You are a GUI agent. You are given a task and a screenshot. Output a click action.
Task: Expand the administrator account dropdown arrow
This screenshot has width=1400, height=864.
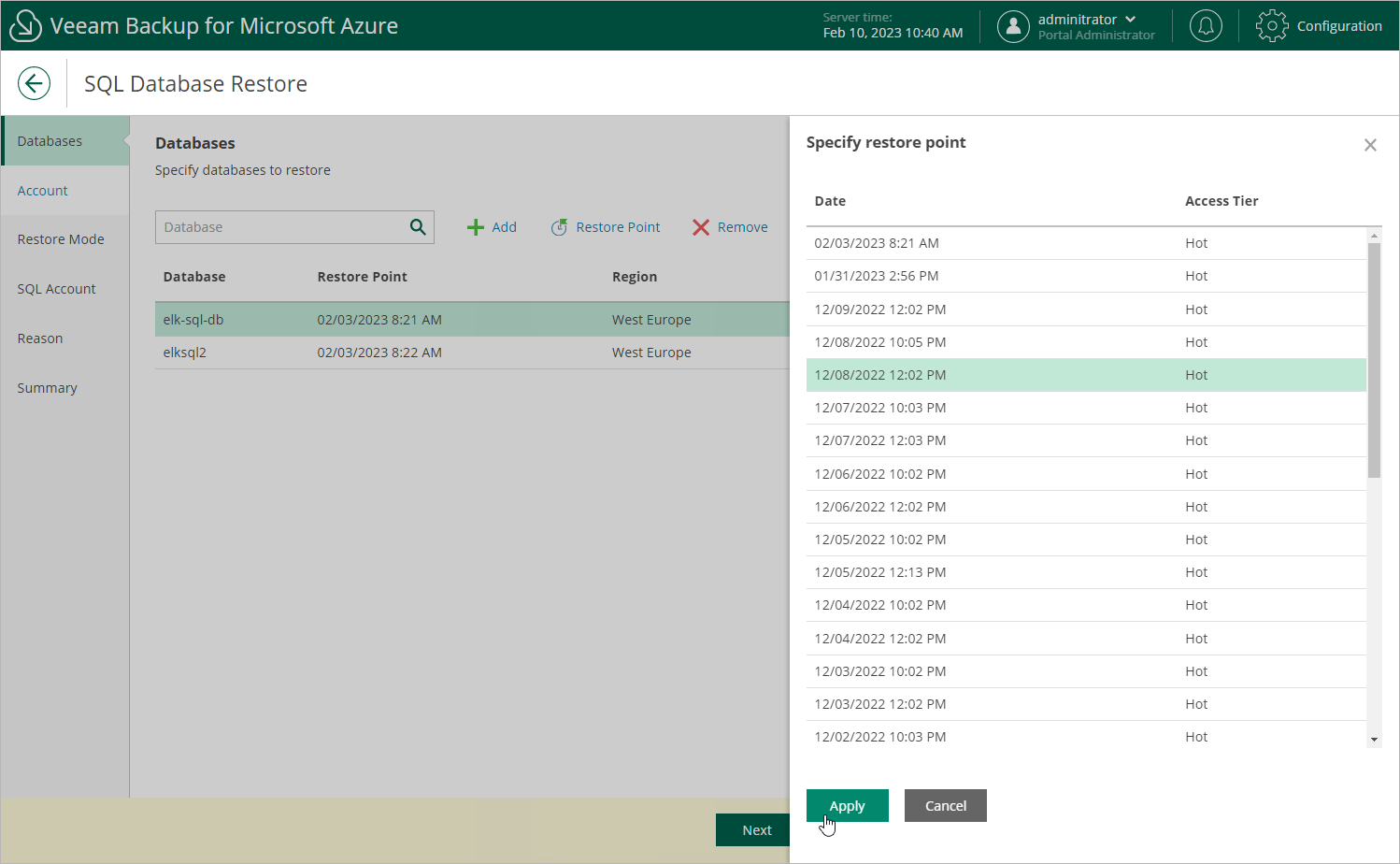pos(1131,19)
